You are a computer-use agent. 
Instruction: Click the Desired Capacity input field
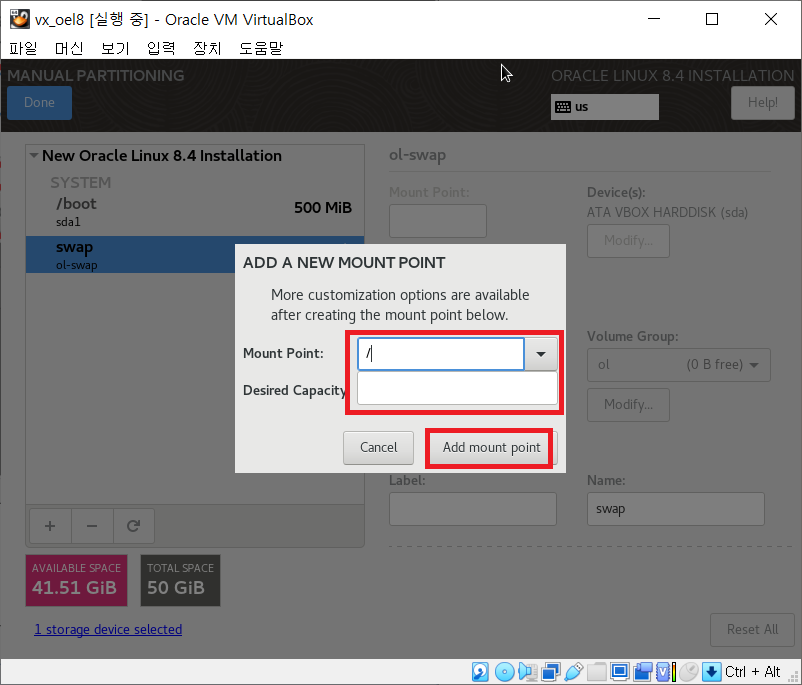click(x=457, y=388)
